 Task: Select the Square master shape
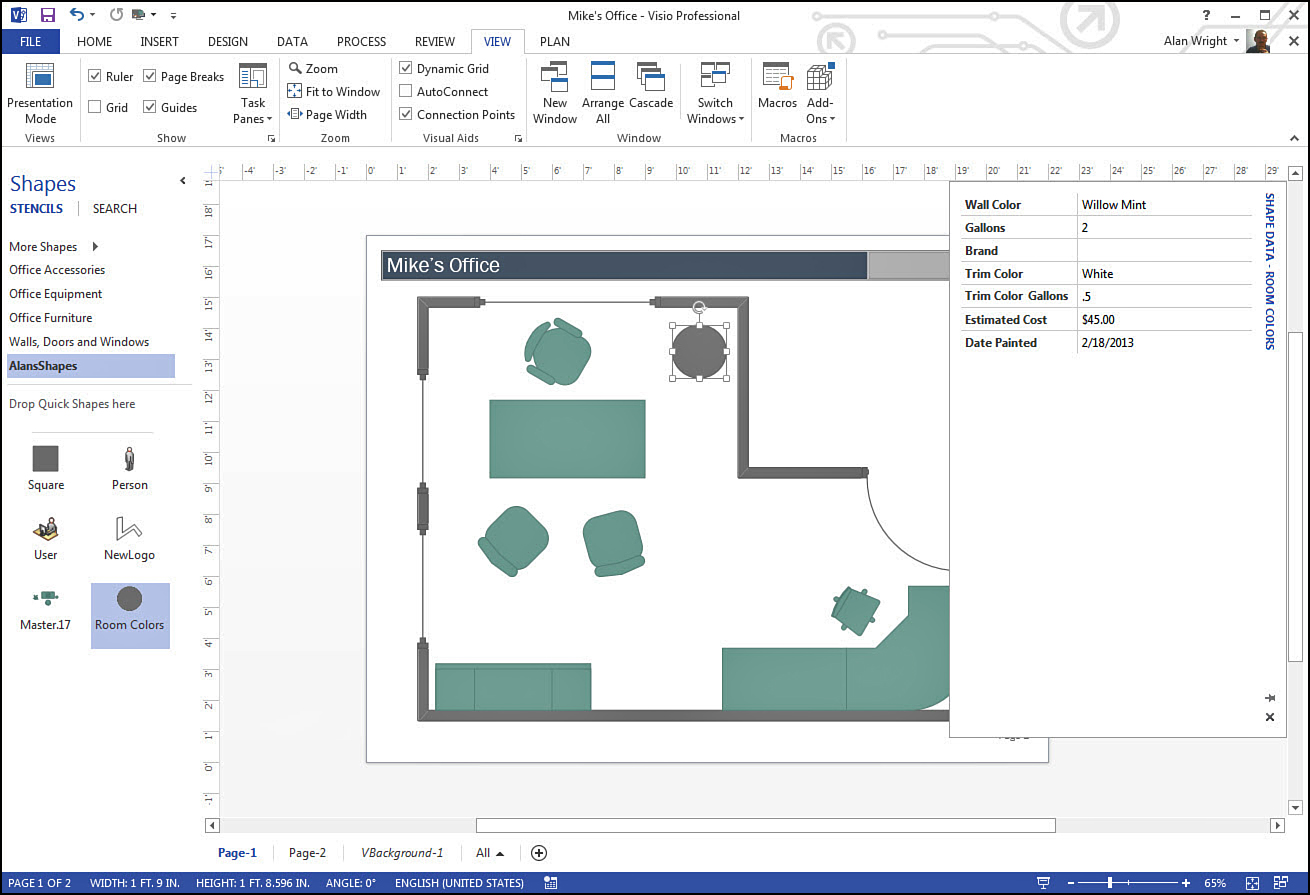[46, 468]
